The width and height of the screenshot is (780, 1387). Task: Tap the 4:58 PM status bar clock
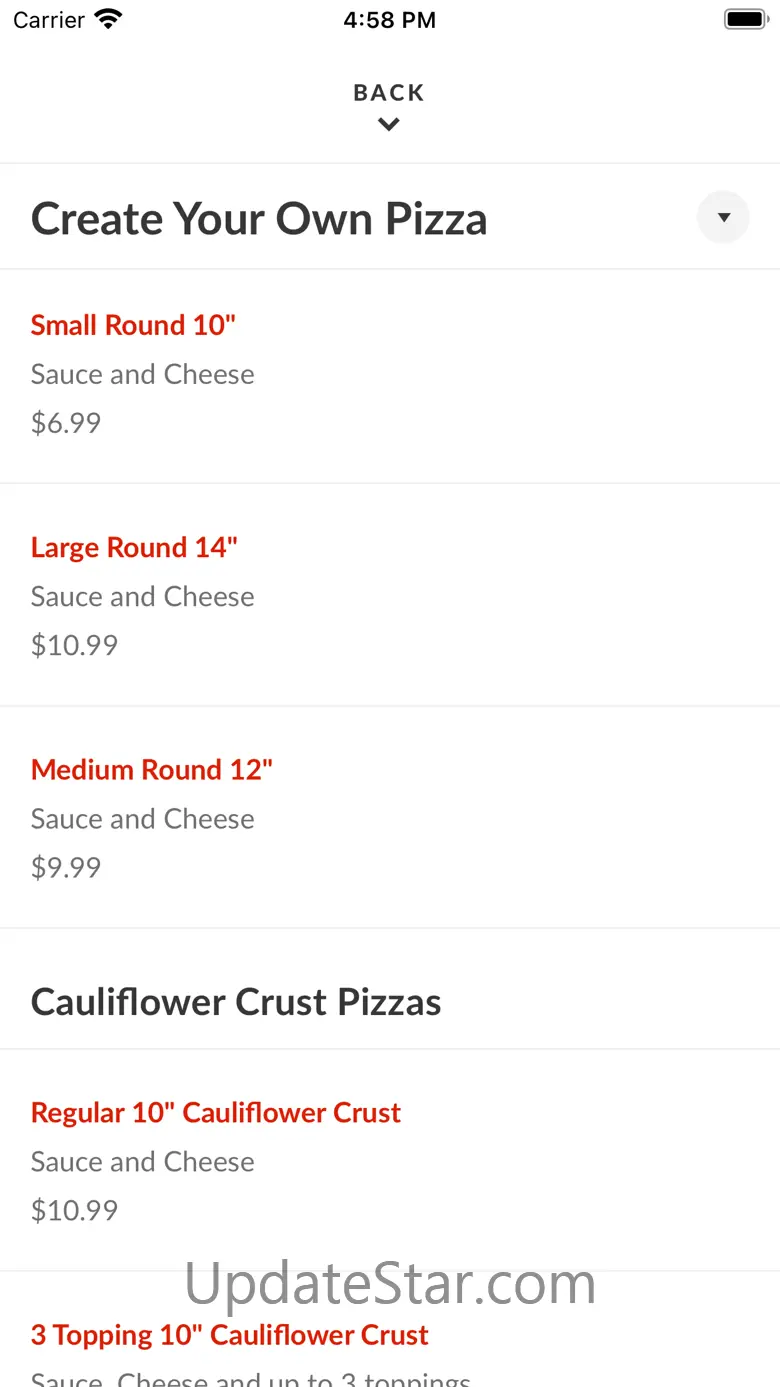(x=389, y=20)
